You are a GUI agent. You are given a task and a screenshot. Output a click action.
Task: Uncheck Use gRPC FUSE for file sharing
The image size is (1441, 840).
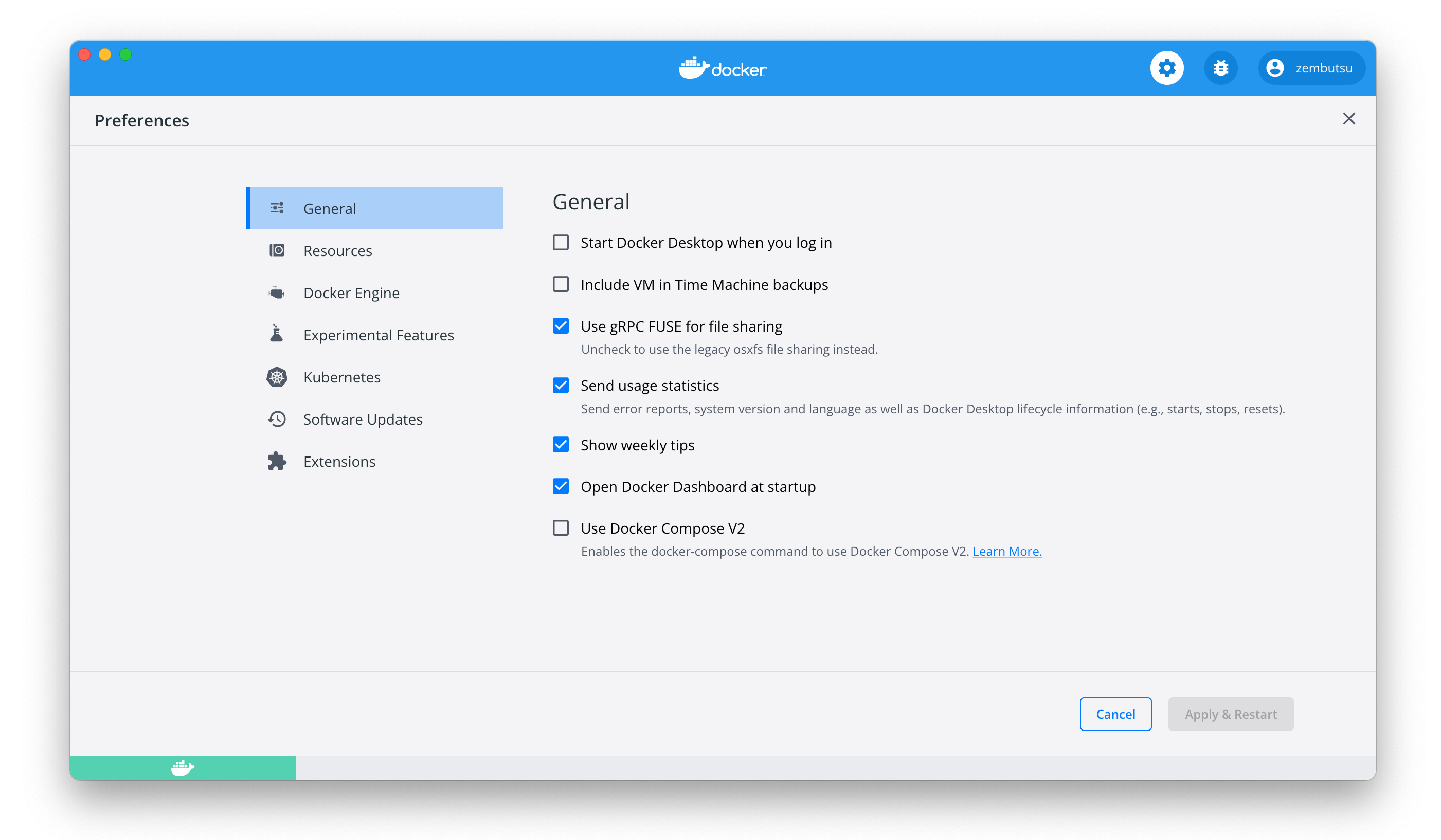[x=561, y=326]
